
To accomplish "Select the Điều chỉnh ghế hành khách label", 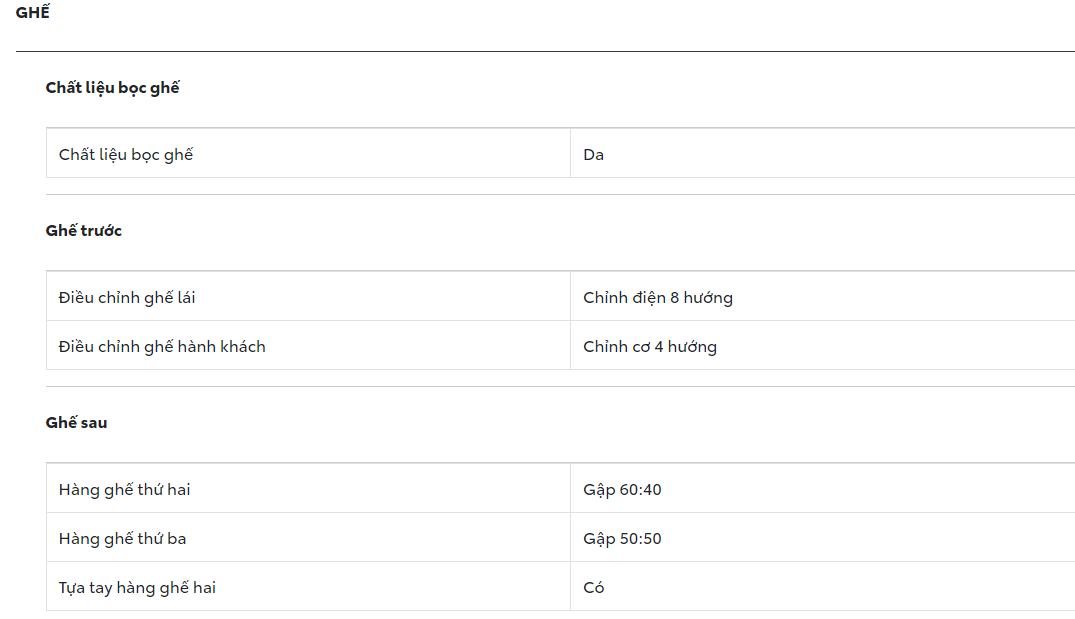I will coord(162,347).
